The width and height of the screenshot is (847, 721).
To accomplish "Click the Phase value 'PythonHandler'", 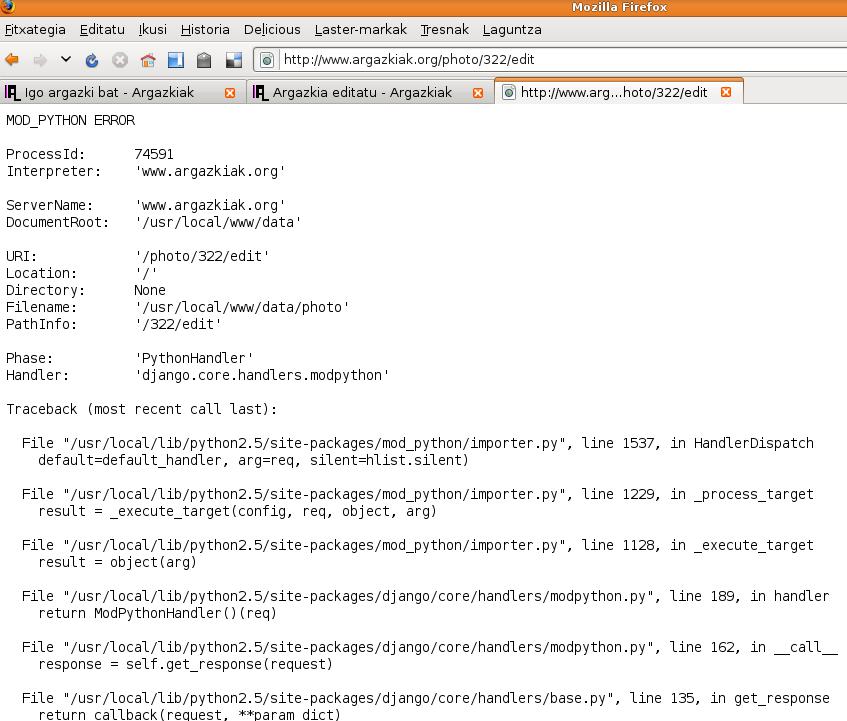I will 193,359.
